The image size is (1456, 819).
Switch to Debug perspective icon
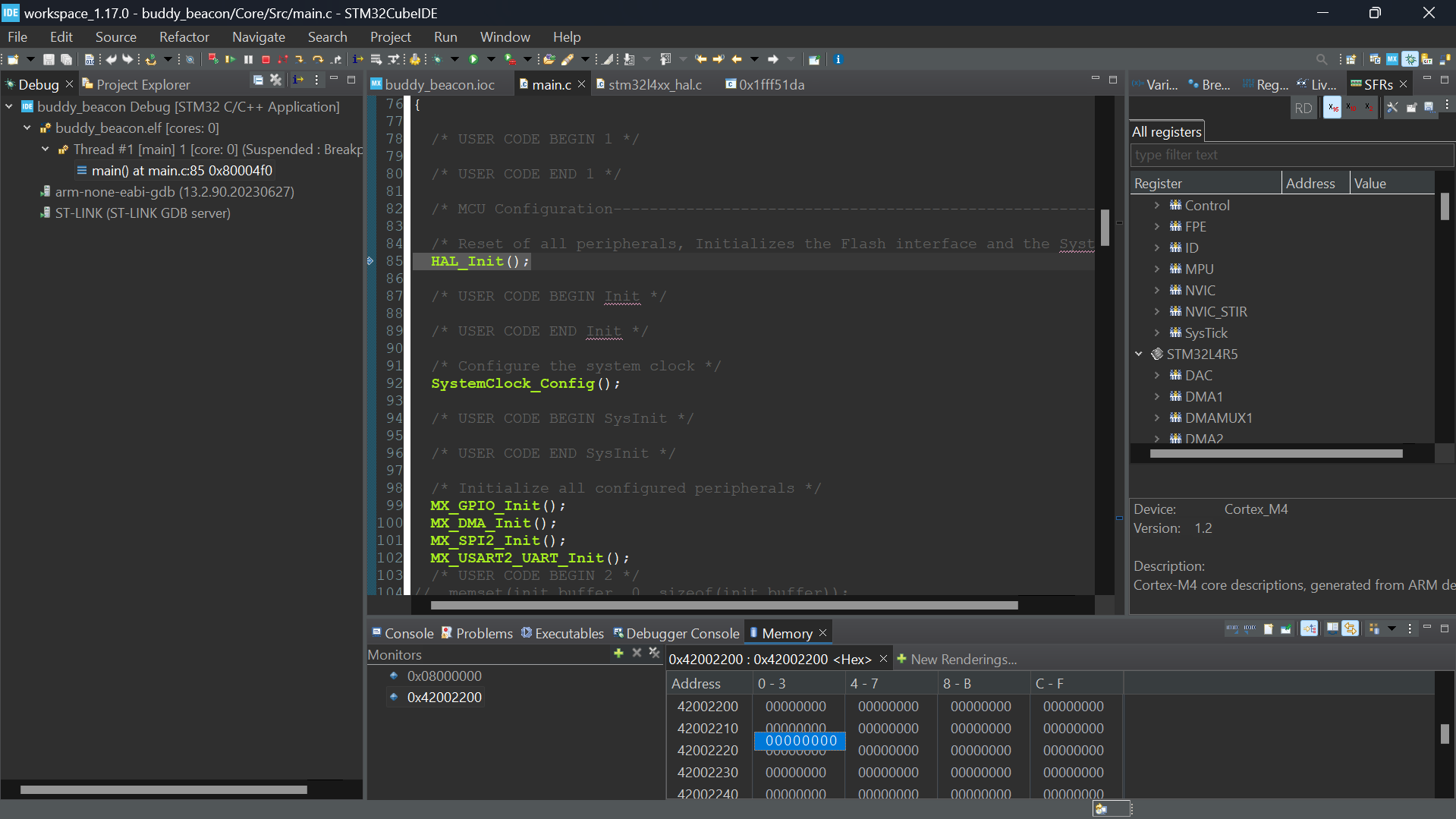(x=1410, y=59)
